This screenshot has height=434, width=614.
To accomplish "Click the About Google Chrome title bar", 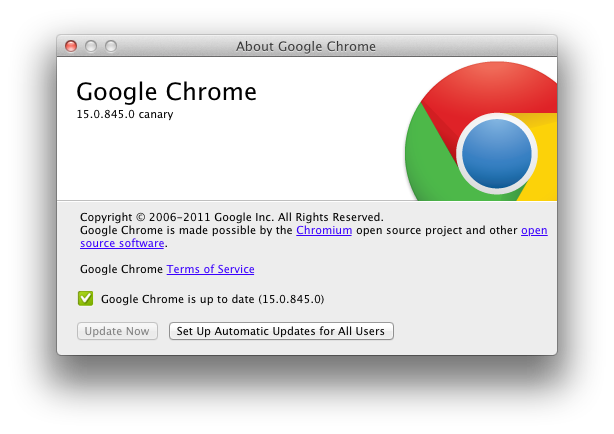I will [x=306, y=46].
